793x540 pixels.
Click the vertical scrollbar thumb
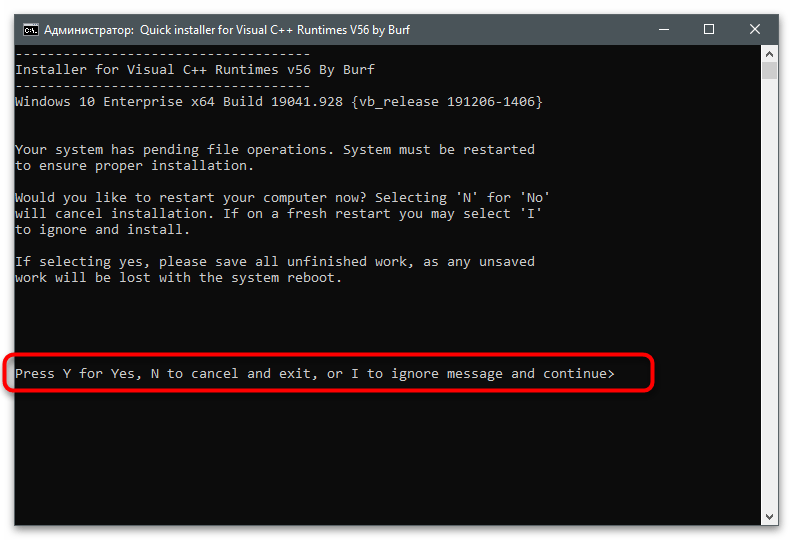click(769, 71)
